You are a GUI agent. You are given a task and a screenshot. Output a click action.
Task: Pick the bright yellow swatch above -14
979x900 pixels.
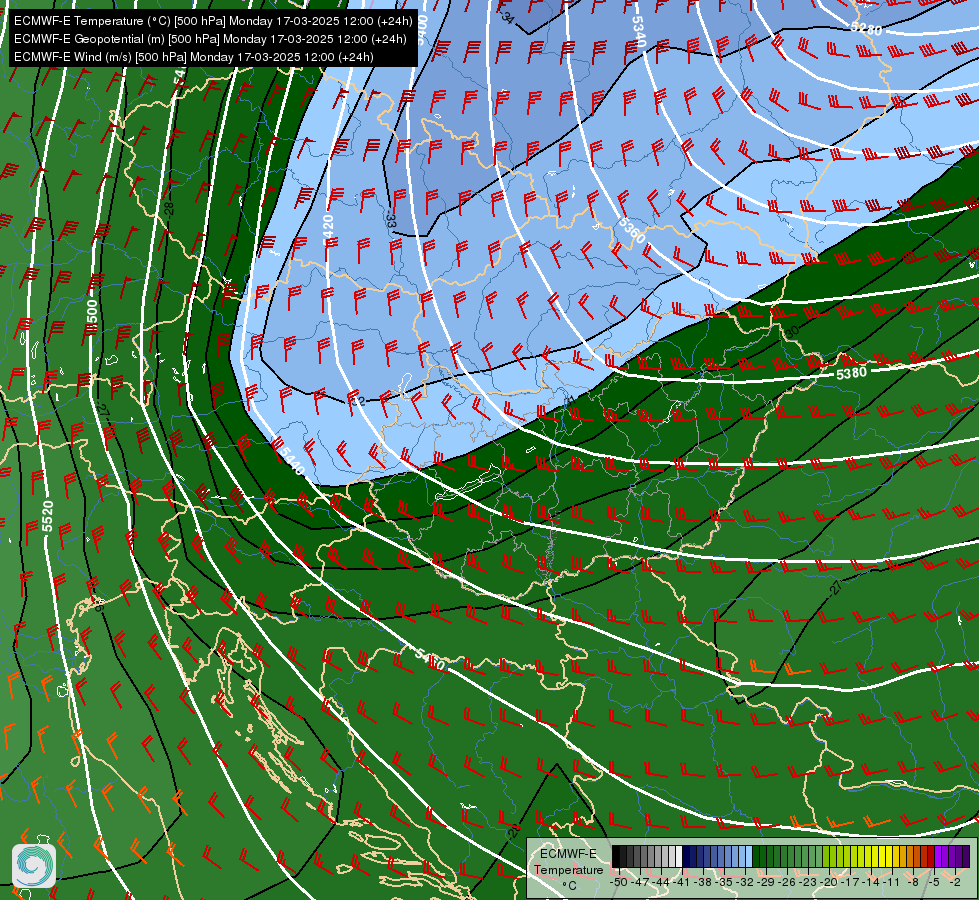pos(875,856)
